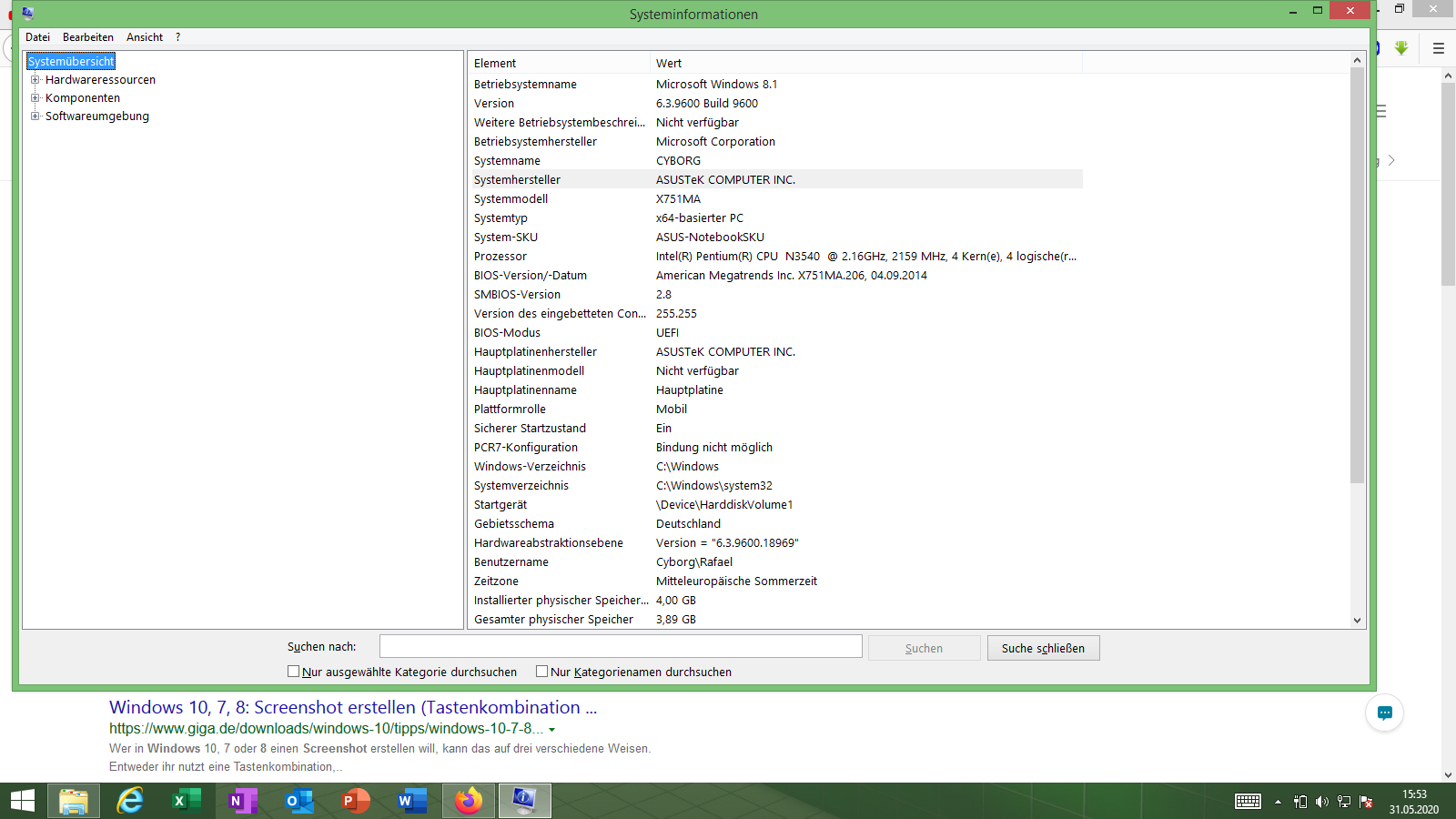This screenshot has width=1456, height=819.
Task: Select the Zeitzone row
Action: click(x=775, y=581)
